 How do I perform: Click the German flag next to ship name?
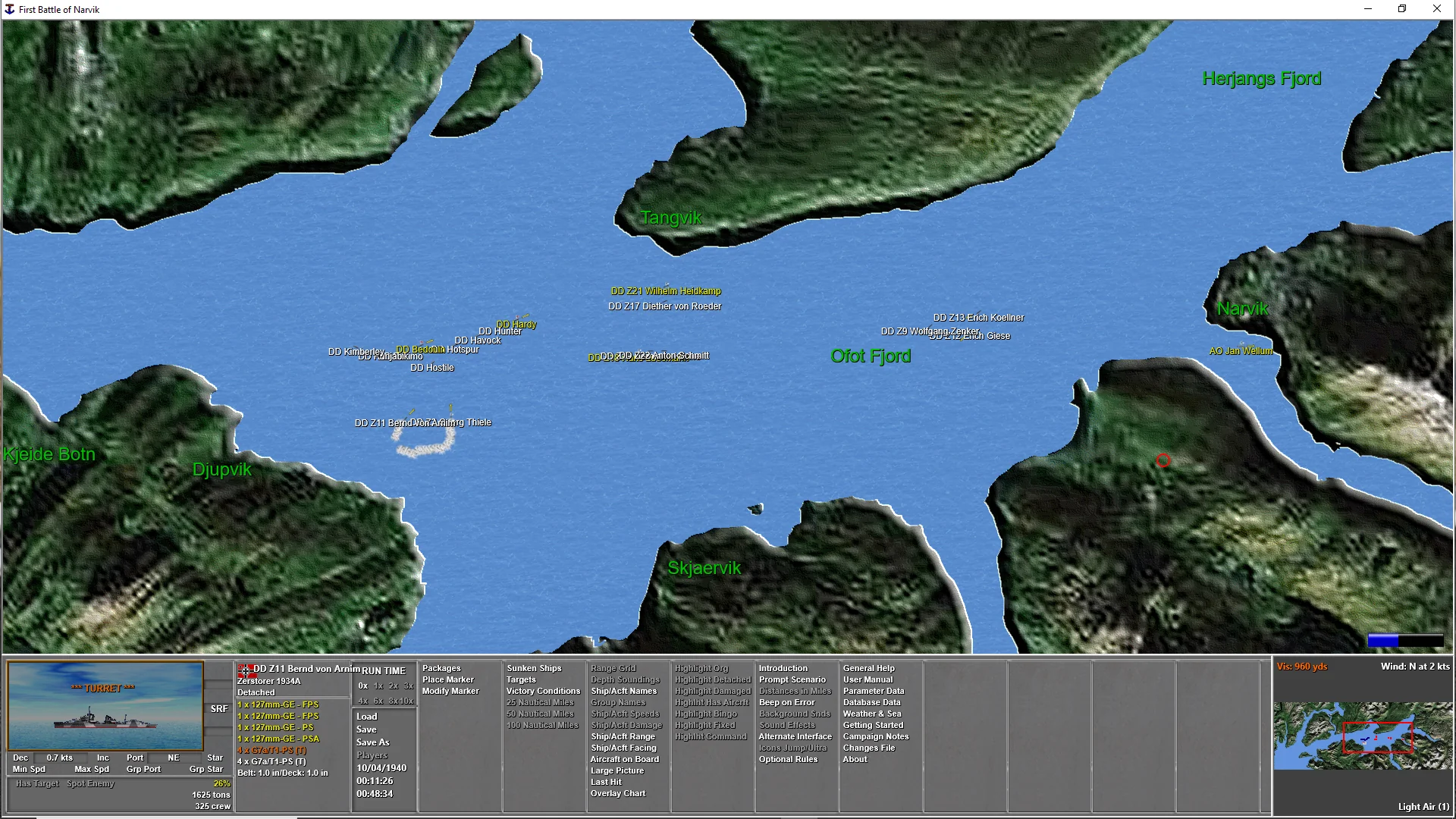(245, 670)
